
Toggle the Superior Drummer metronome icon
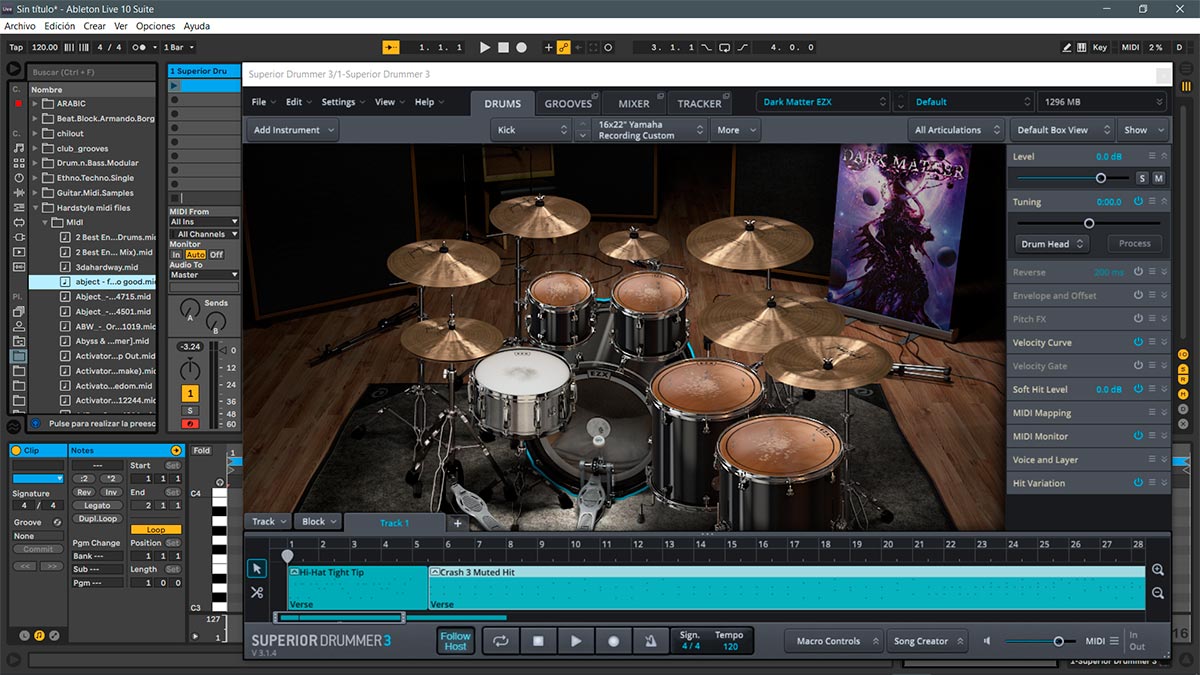tap(651, 641)
